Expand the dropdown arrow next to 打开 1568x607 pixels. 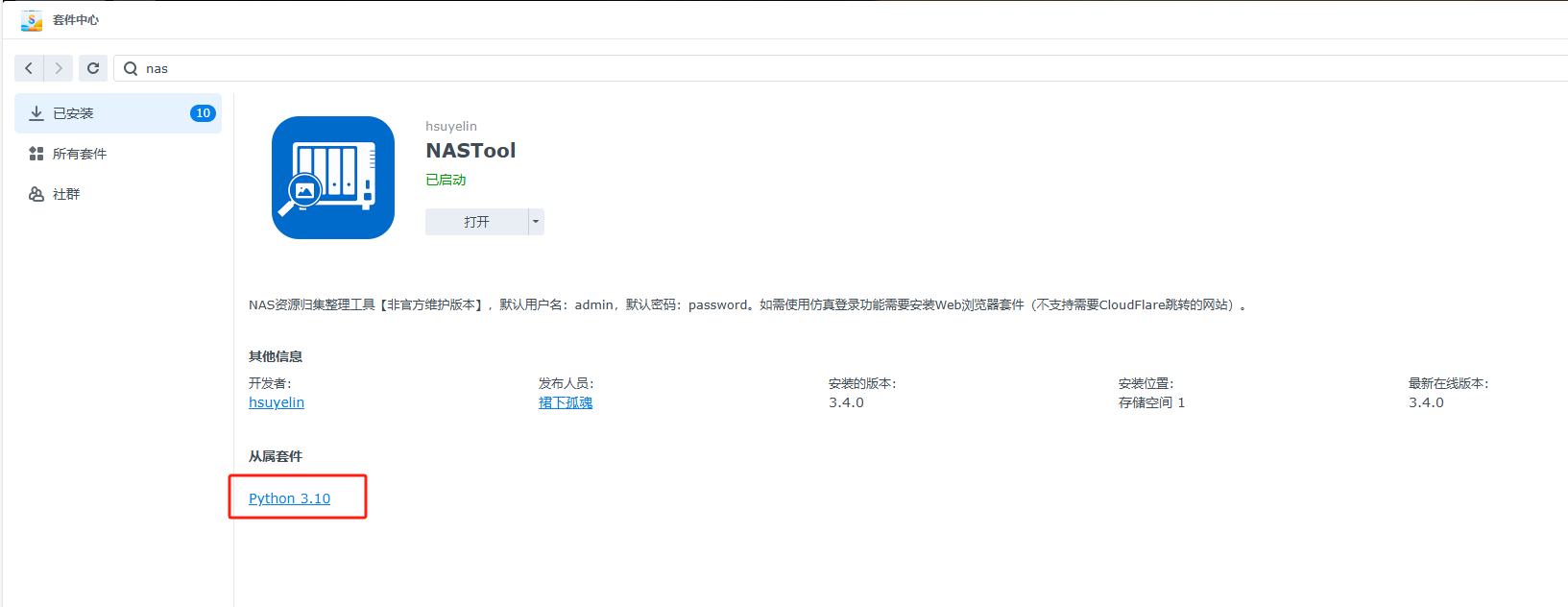click(536, 222)
